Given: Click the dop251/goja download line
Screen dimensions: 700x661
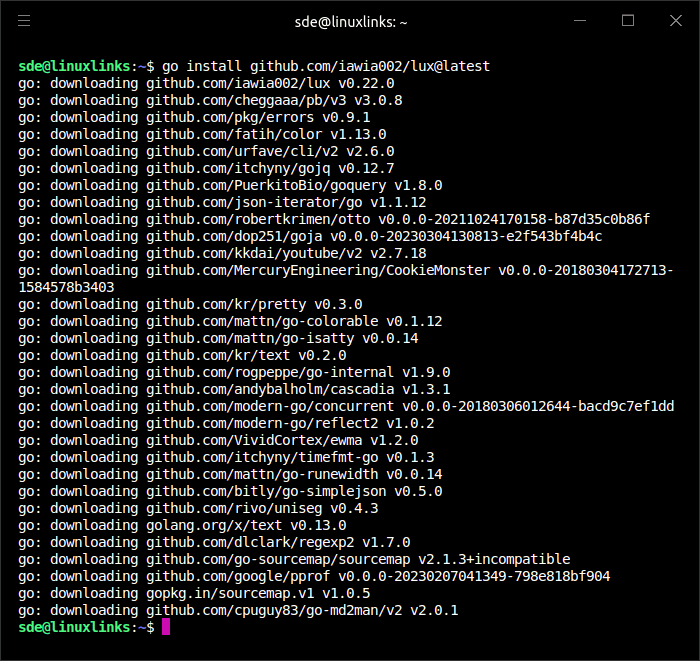Looking at the screenshot, I should coord(310,236).
